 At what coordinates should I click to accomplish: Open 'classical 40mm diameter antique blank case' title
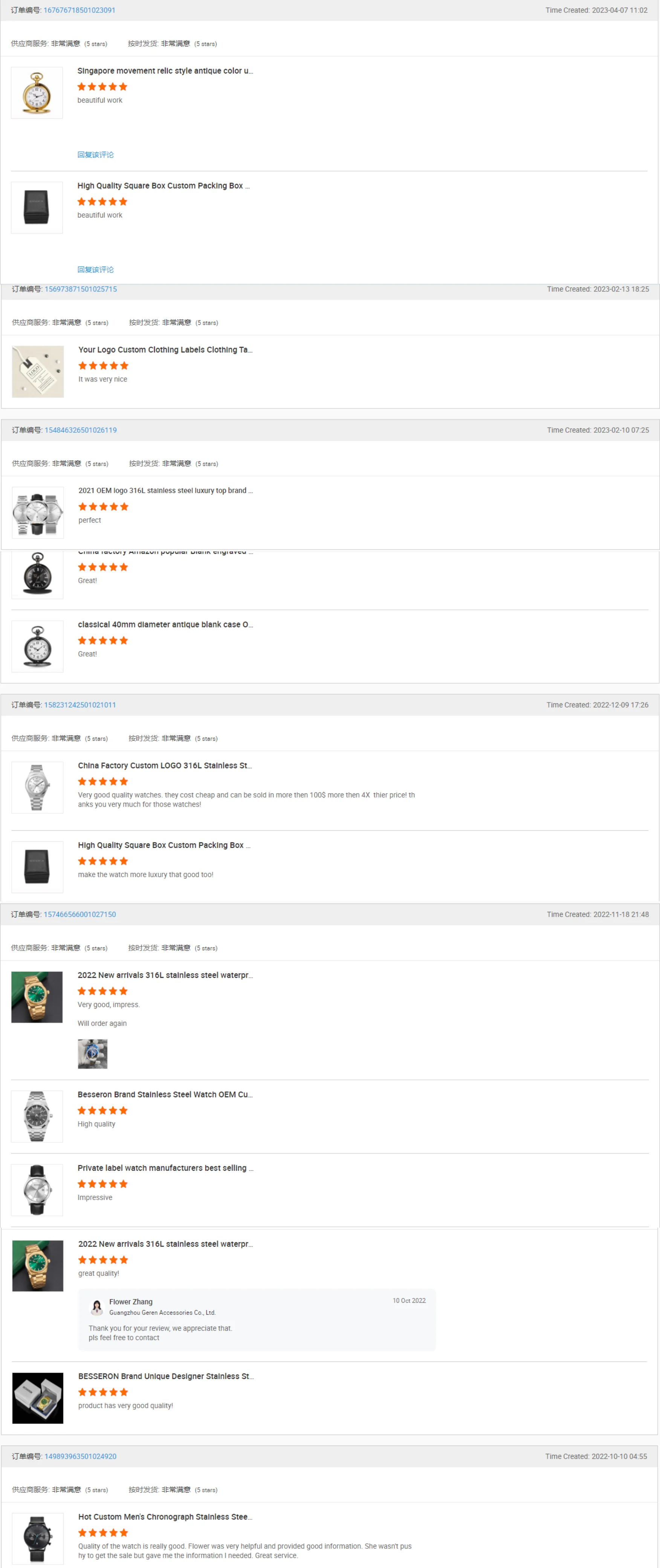(x=165, y=625)
